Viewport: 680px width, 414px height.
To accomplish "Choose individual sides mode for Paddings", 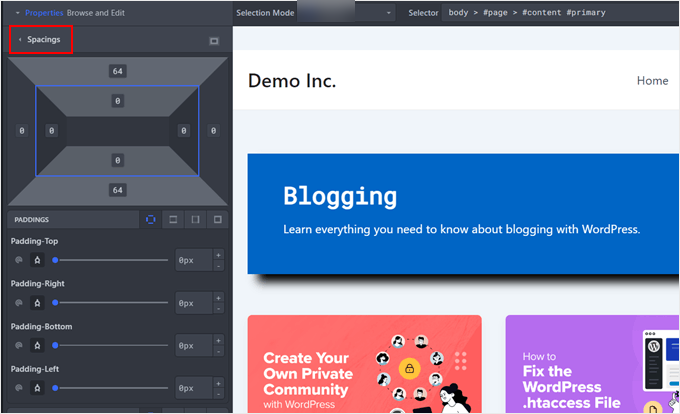I will tap(150, 220).
